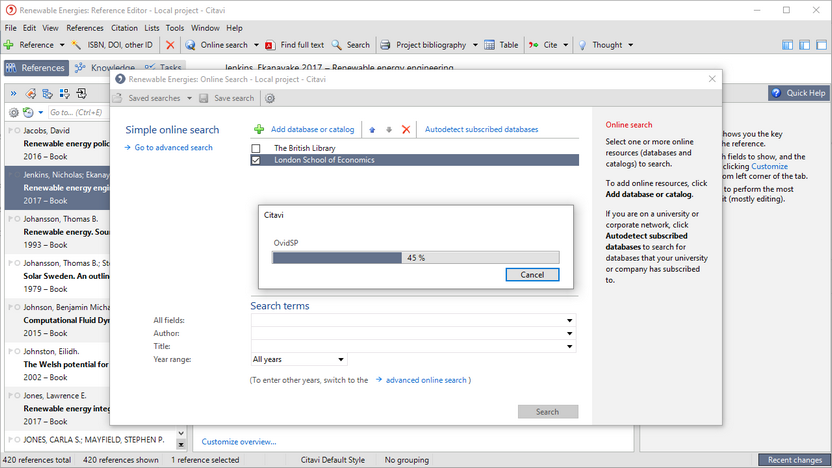Close the Online Search dialog
The width and height of the screenshot is (832, 468).
coord(712,79)
